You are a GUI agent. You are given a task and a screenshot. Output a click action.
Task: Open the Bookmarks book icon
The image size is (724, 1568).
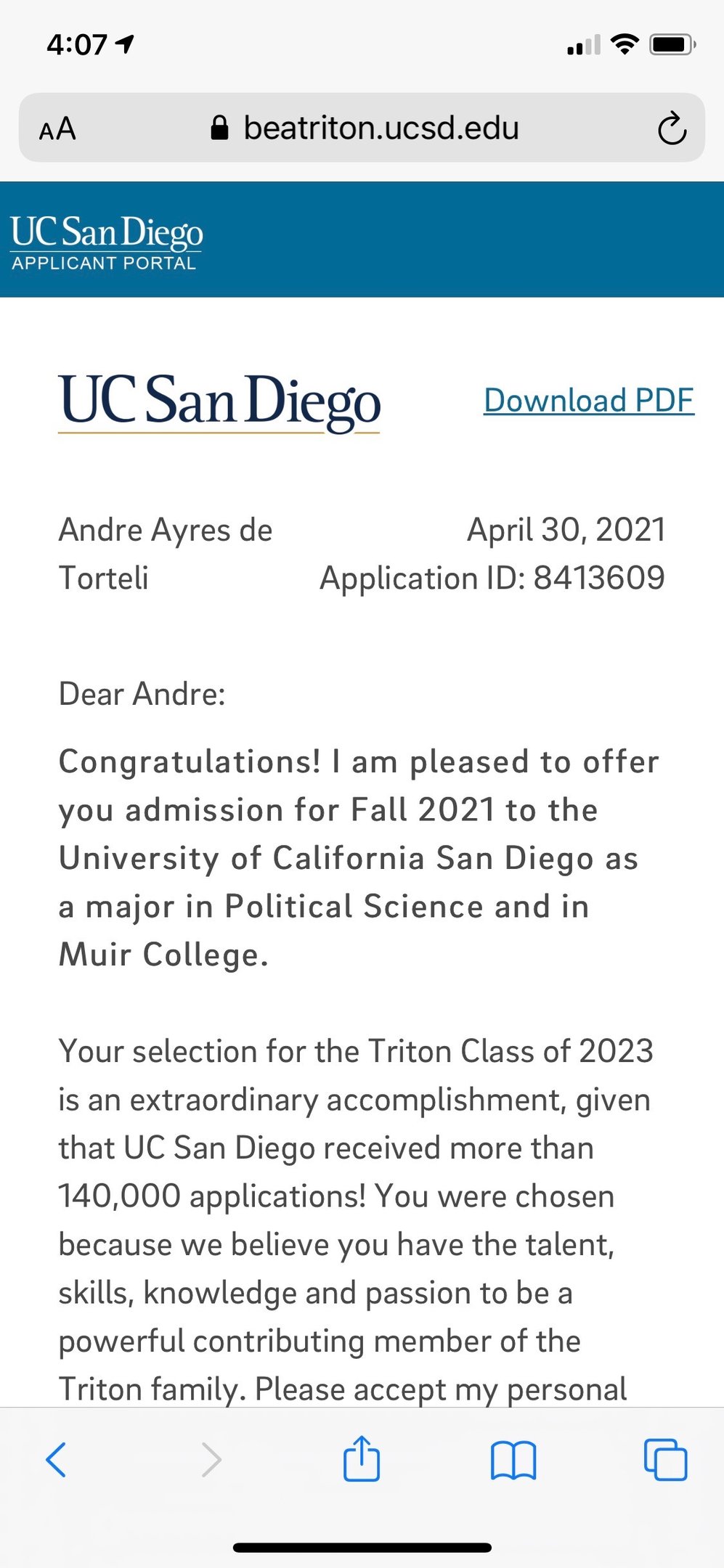pos(513,1460)
